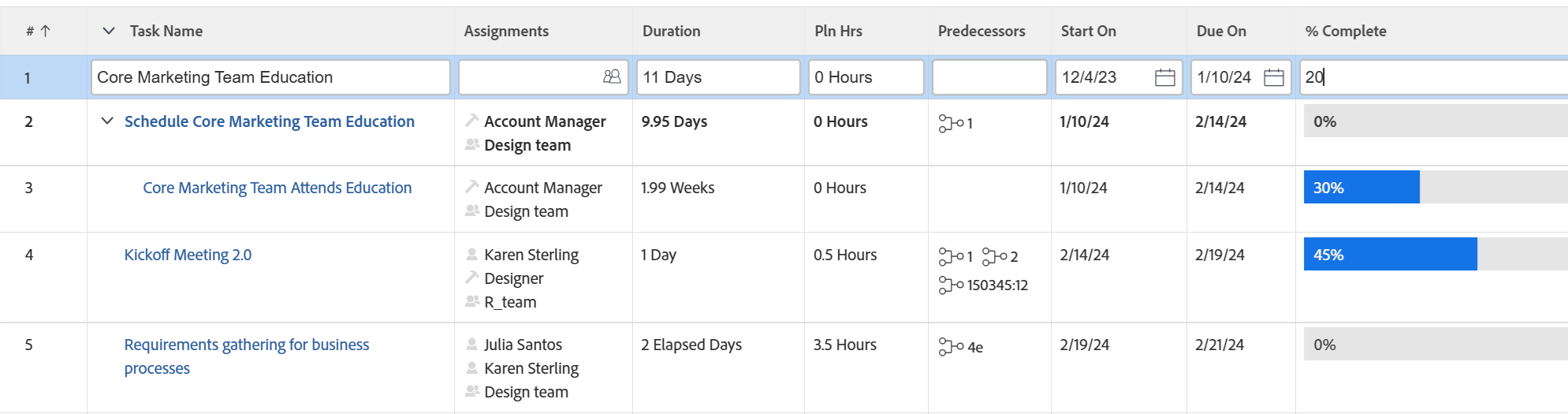
Task: Click the predecessor 4e icon in row 5
Action: (951, 347)
